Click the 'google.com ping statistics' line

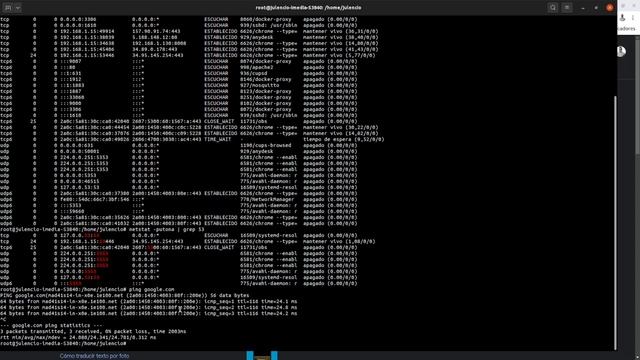52,325
